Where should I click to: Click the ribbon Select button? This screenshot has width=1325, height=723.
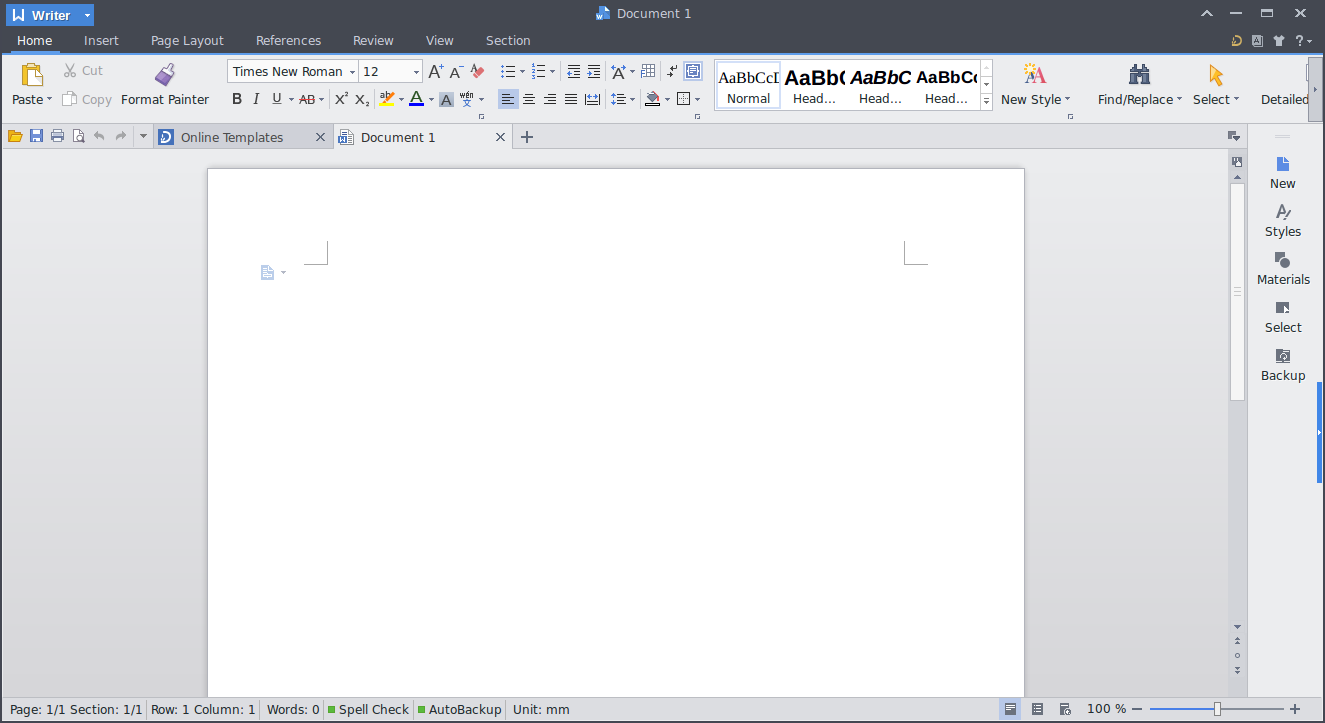(1216, 85)
